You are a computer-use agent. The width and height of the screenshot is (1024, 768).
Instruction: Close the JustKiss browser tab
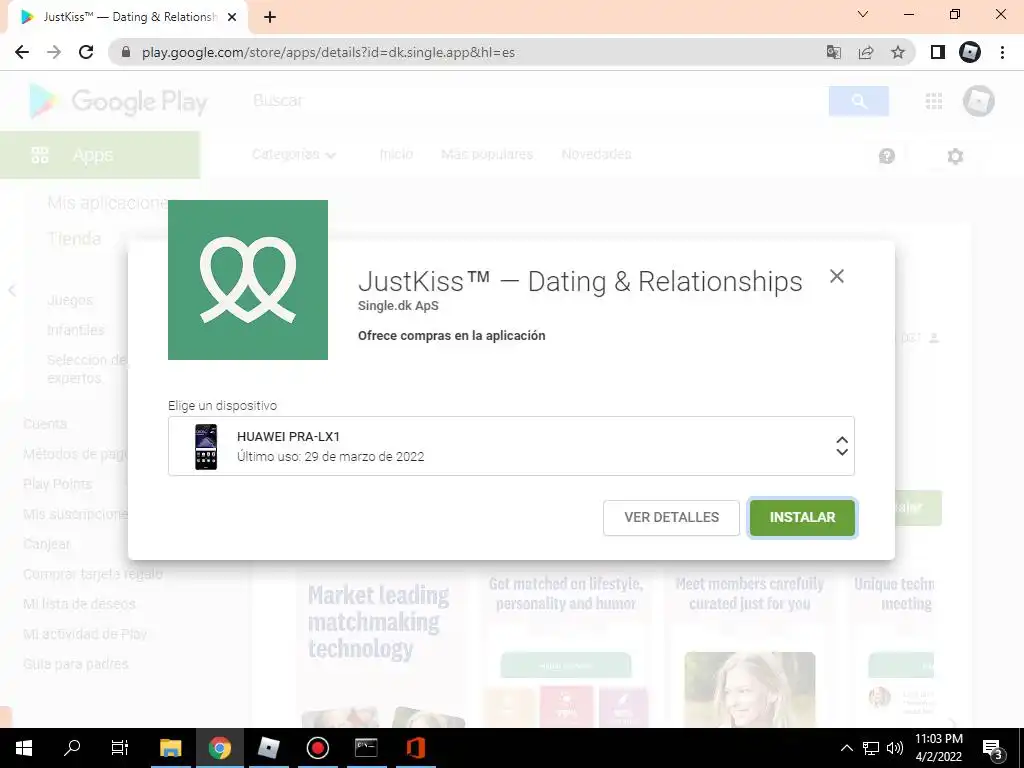tap(232, 17)
